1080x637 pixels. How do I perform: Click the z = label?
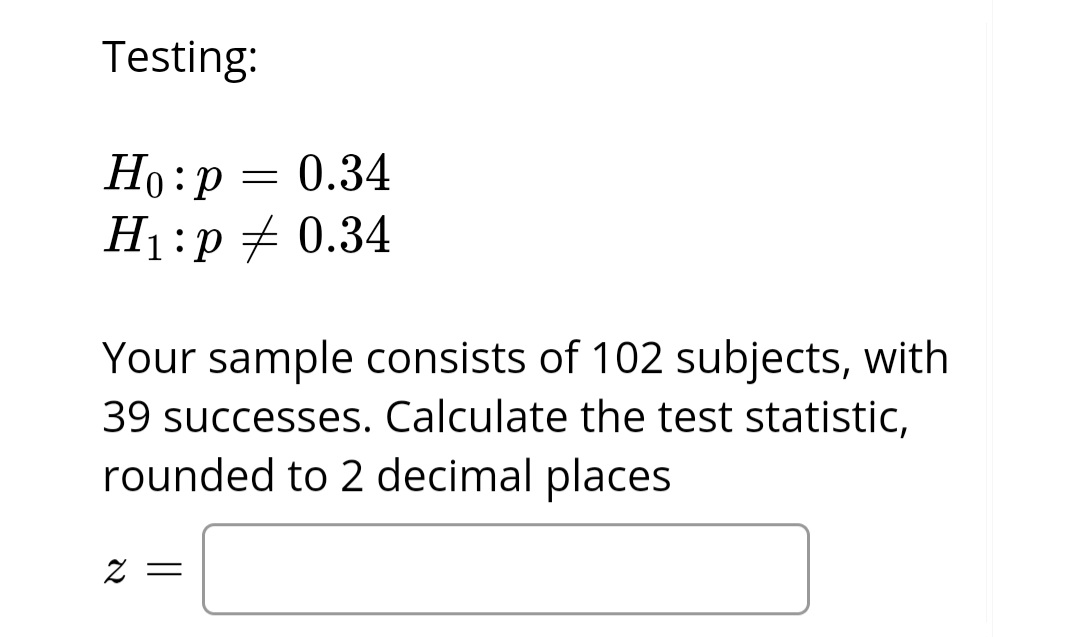[x=144, y=568]
